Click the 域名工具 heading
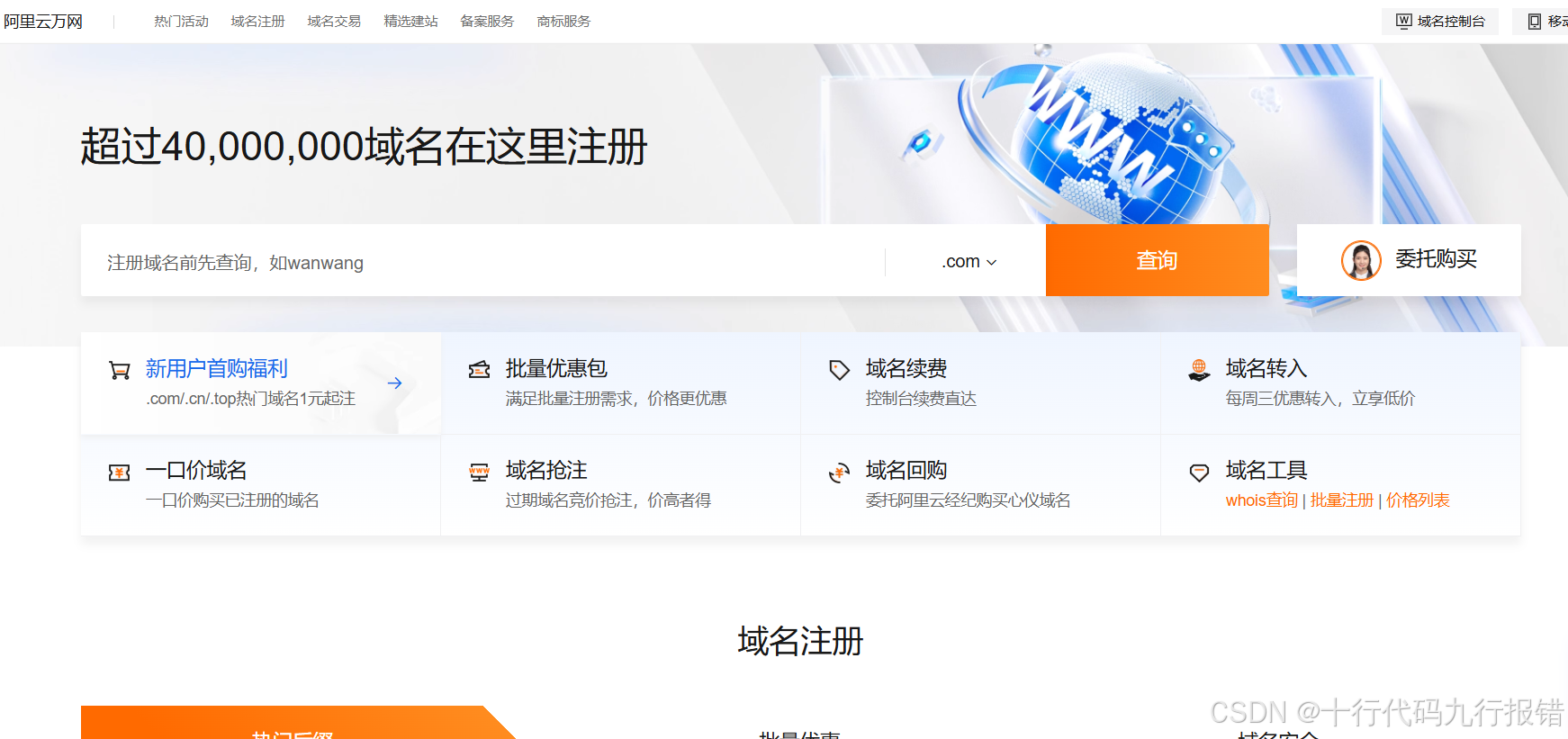This screenshot has width=1568, height=739. pyautogui.click(x=1266, y=471)
